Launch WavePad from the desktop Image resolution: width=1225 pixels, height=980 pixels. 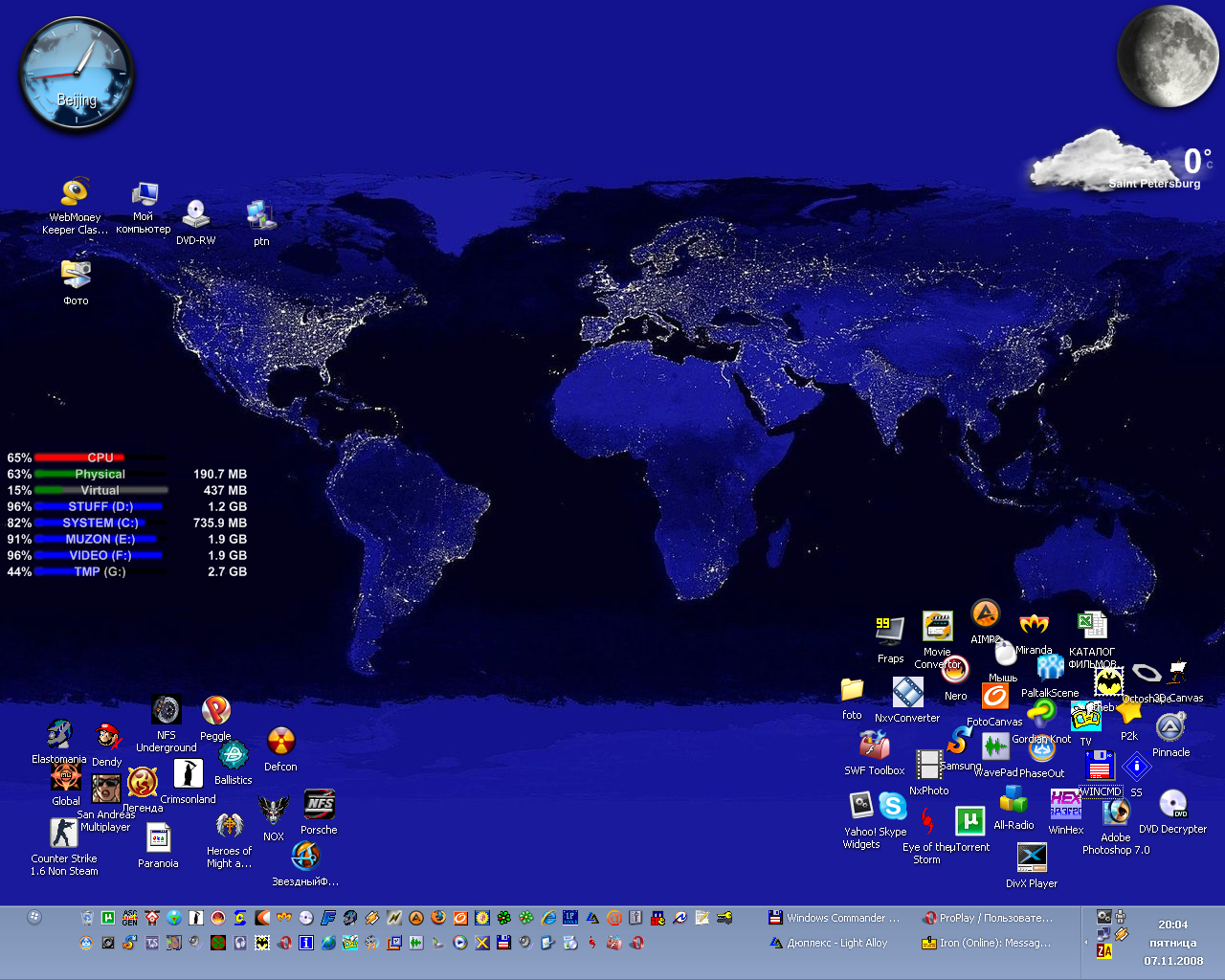coord(995,747)
